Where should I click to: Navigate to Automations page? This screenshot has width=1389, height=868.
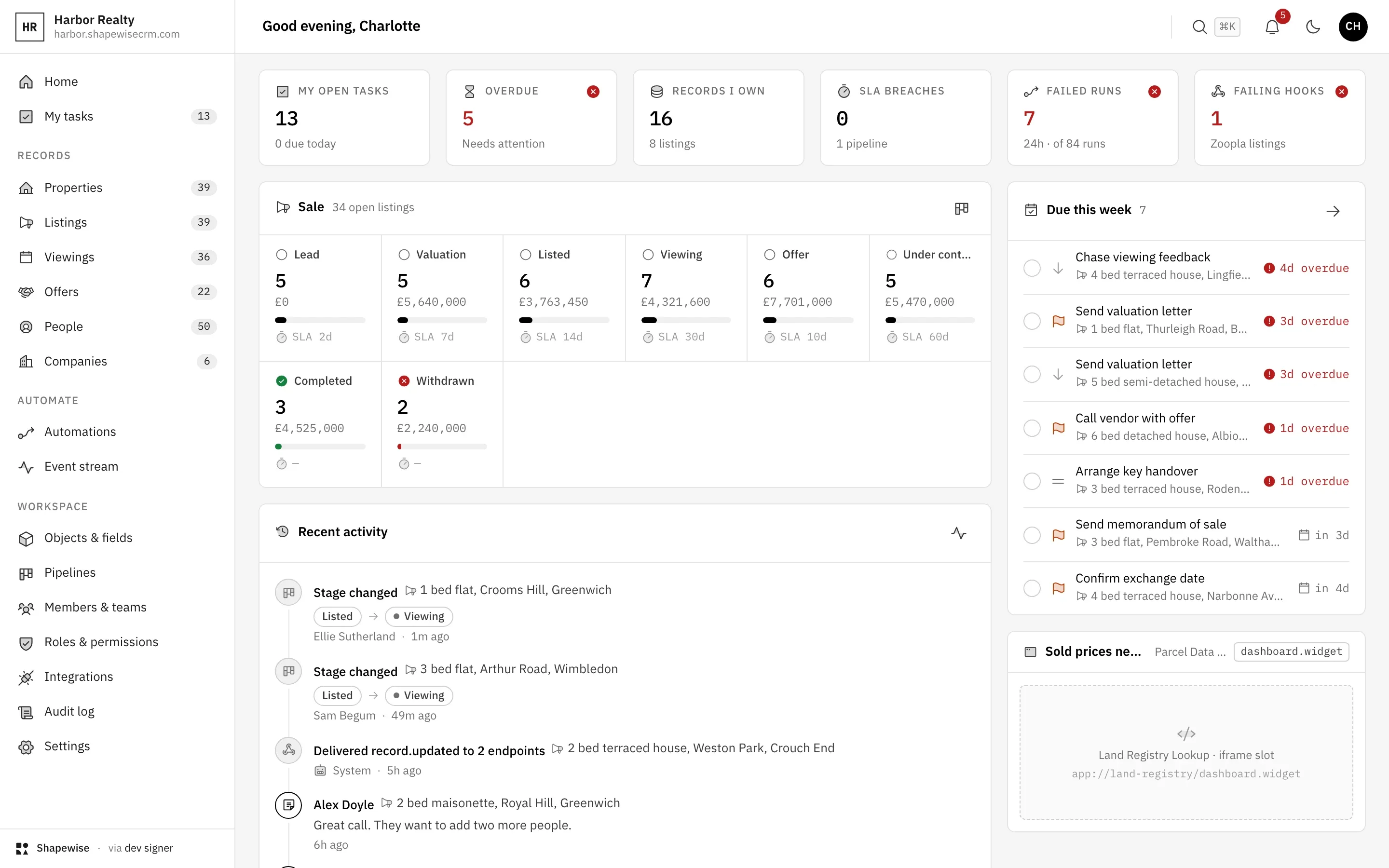[x=117, y=432]
